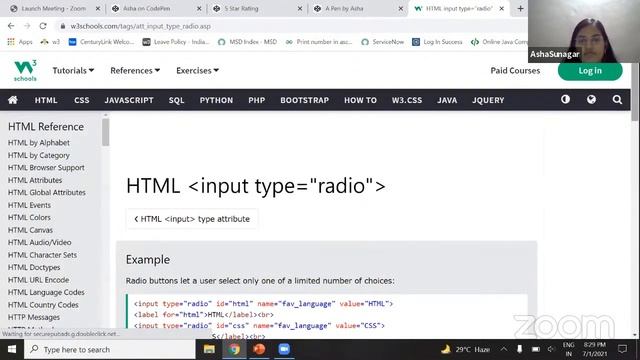The width and height of the screenshot is (640, 360).
Task: Click the weather 29°C Haze widget
Action: (x=465, y=349)
